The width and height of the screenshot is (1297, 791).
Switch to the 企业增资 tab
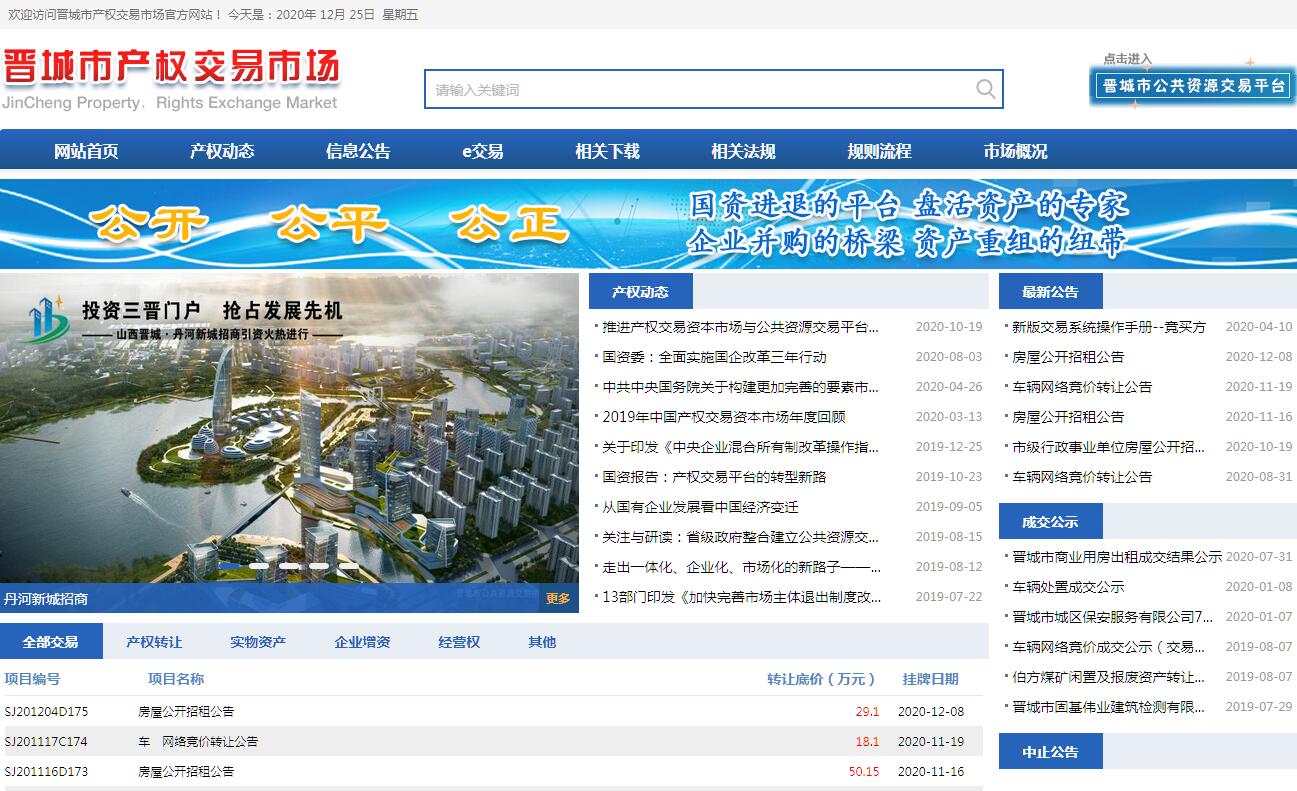(x=362, y=642)
